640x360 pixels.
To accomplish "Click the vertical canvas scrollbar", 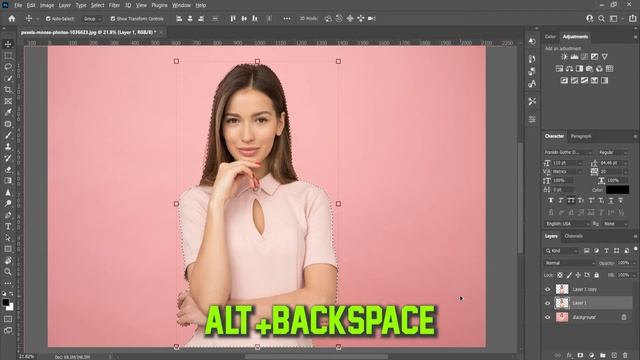I will coord(520,198).
